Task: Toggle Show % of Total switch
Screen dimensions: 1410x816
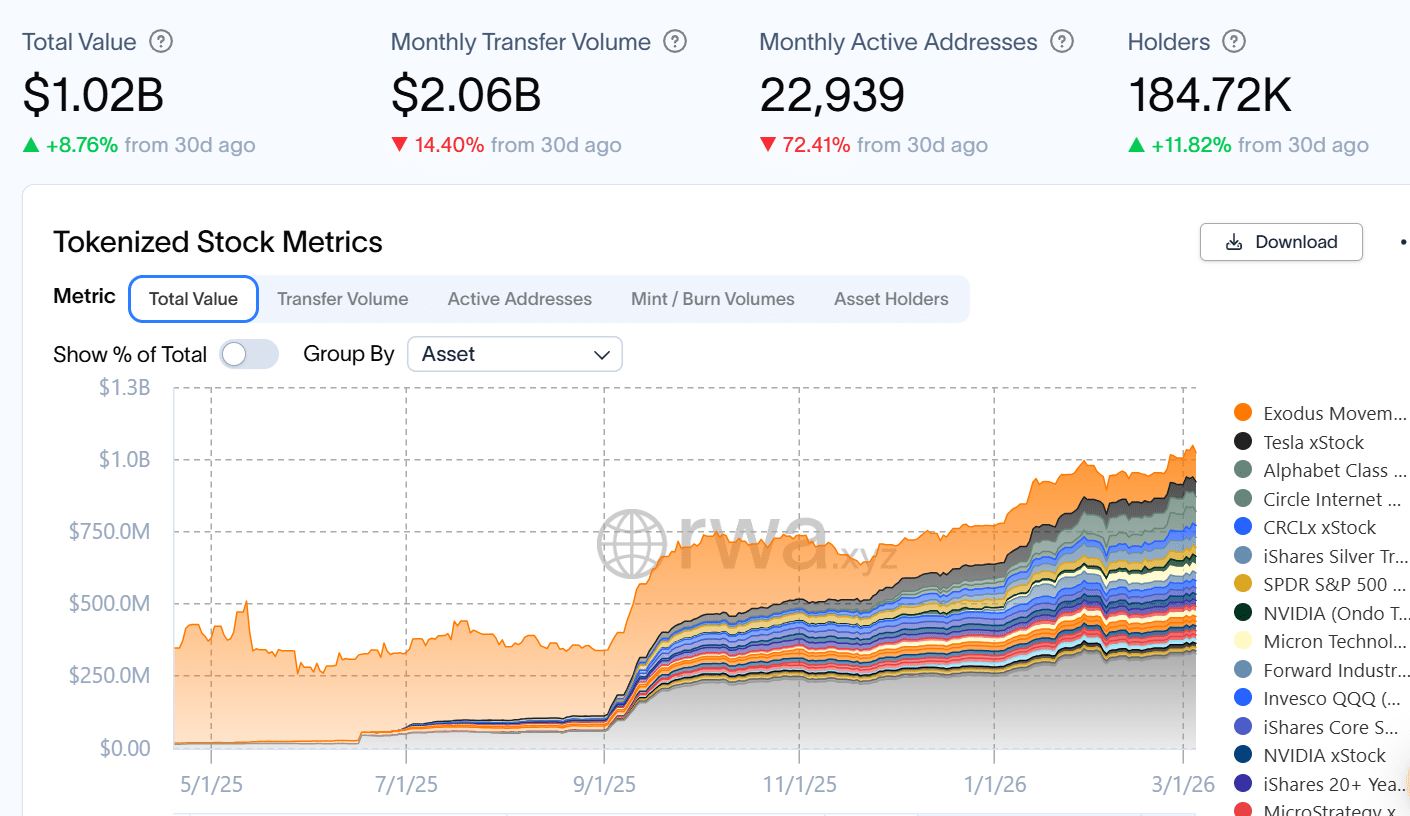Action: (249, 354)
